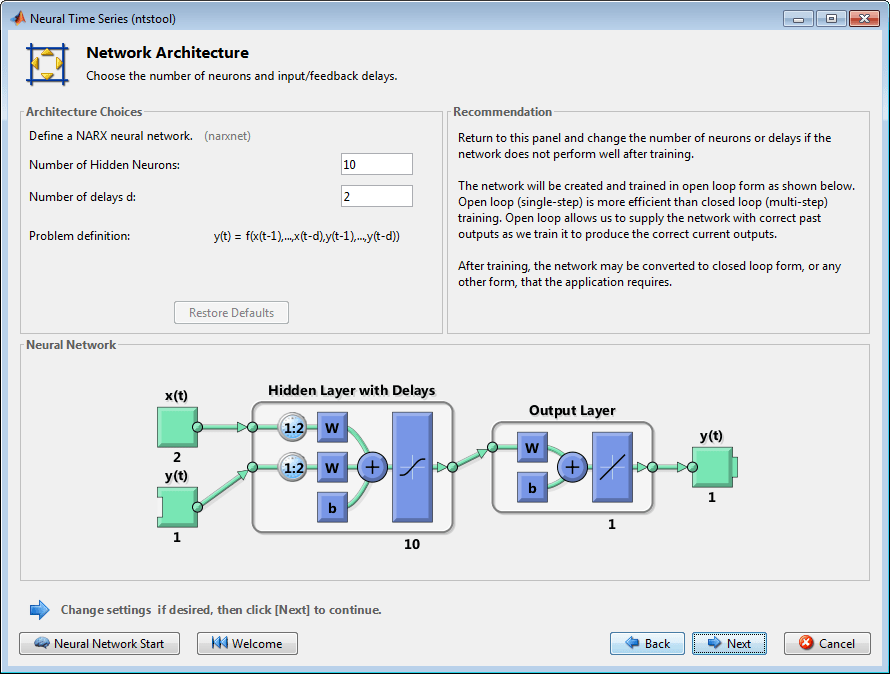Click the Number of delays d field
Image resolution: width=890 pixels, height=674 pixels.
[x=377, y=196]
